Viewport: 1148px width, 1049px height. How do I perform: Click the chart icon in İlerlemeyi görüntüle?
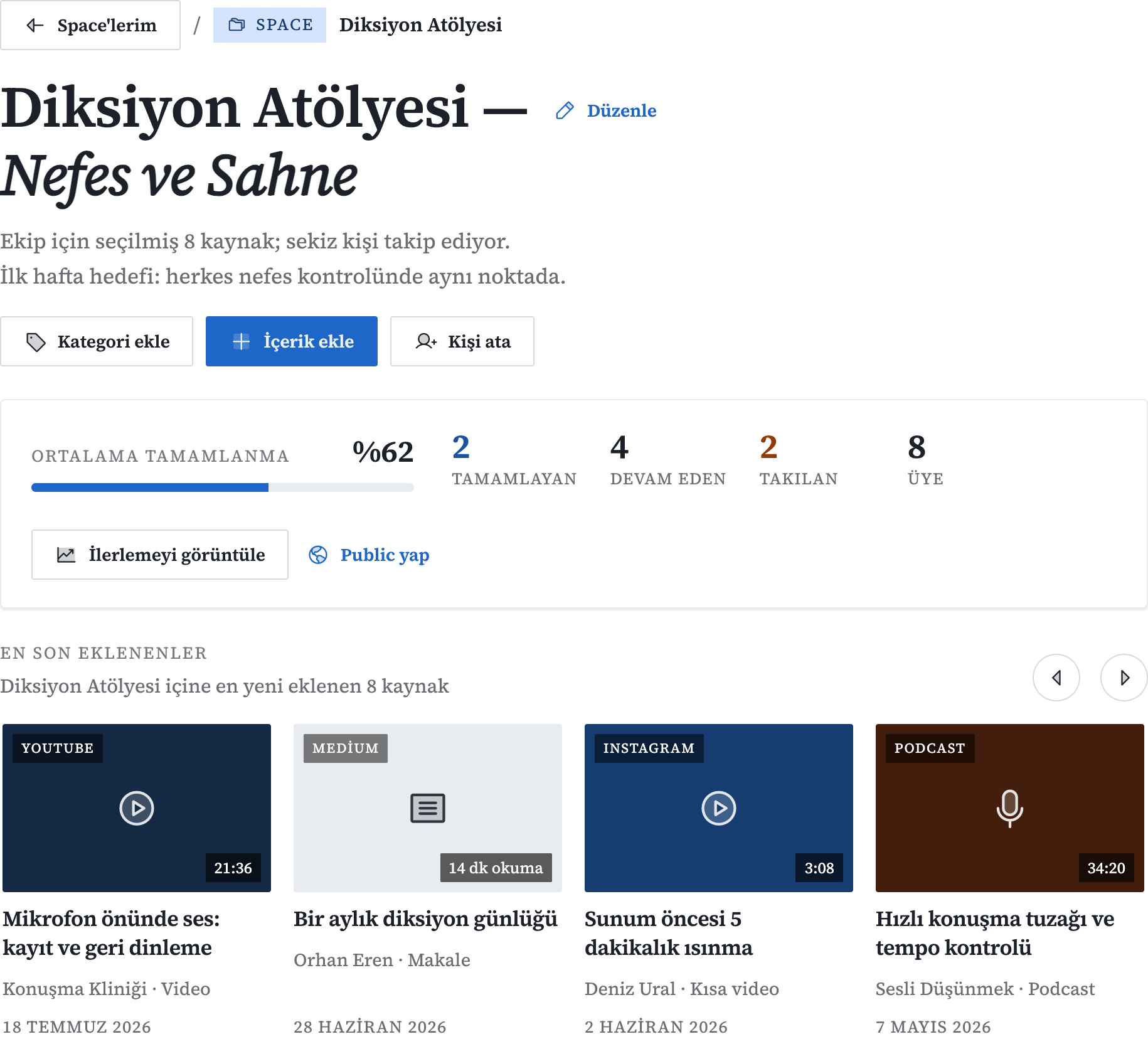pyautogui.click(x=66, y=555)
